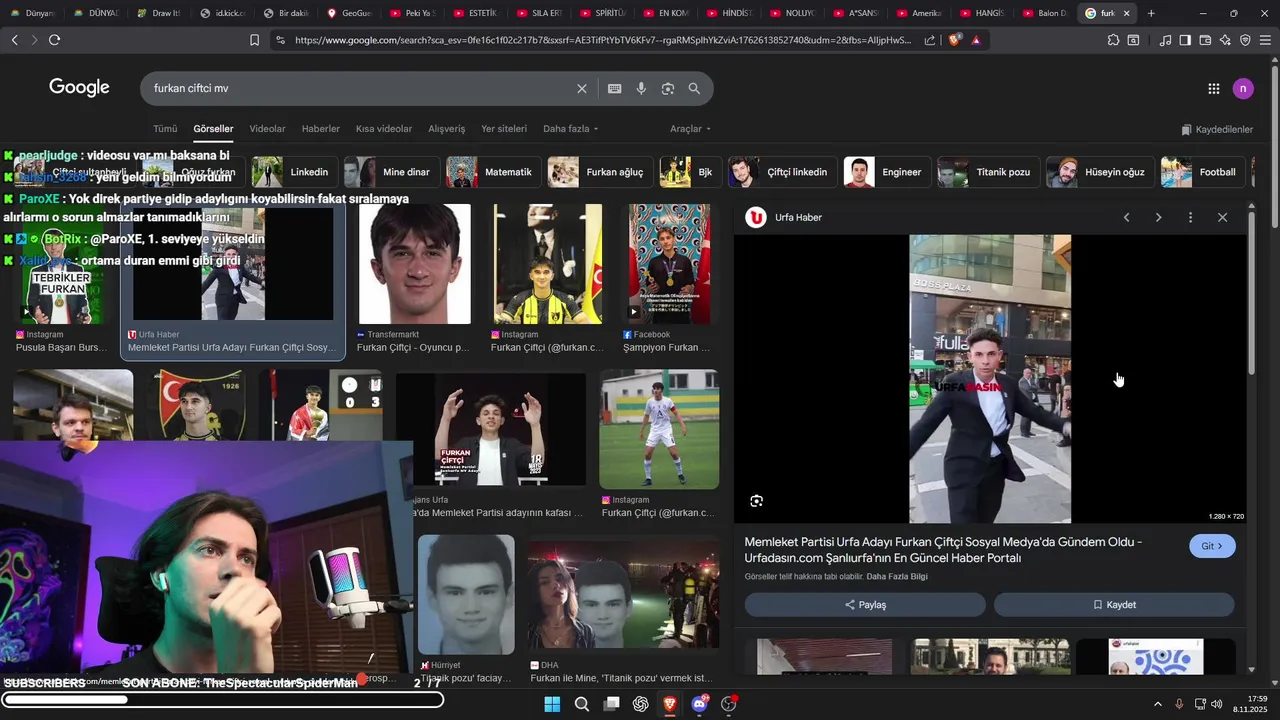Submit search with the magnifier icon

point(694,88)
